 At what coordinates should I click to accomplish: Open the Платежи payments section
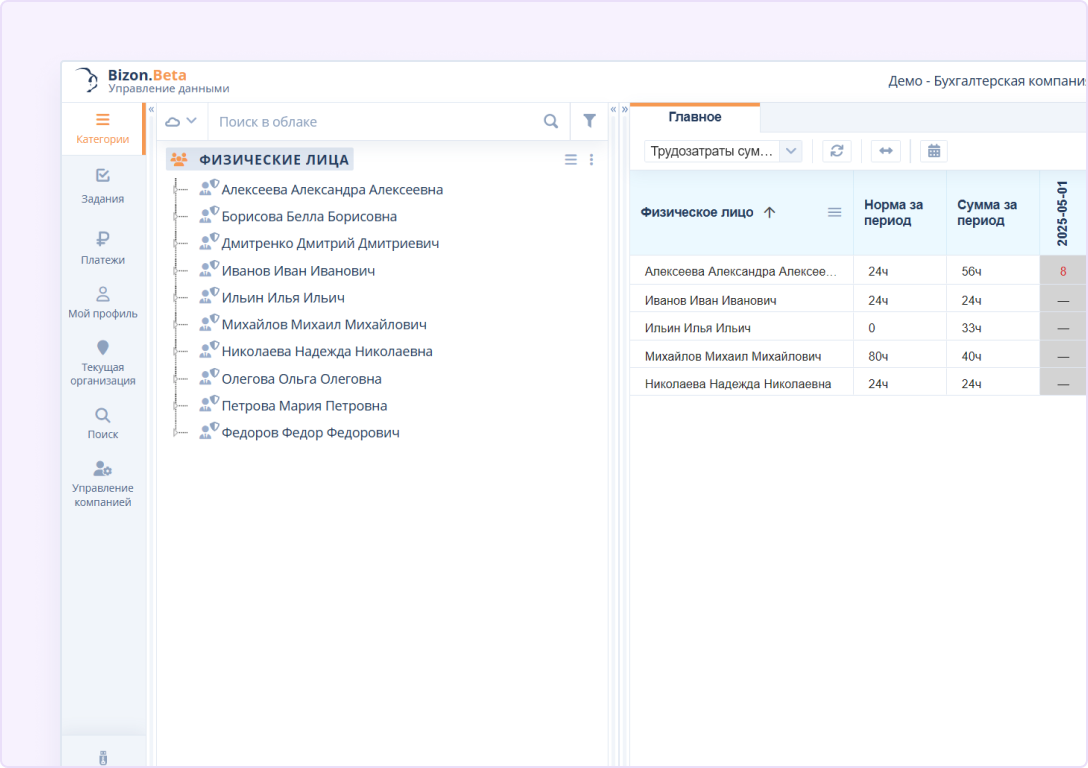point(102,247)
